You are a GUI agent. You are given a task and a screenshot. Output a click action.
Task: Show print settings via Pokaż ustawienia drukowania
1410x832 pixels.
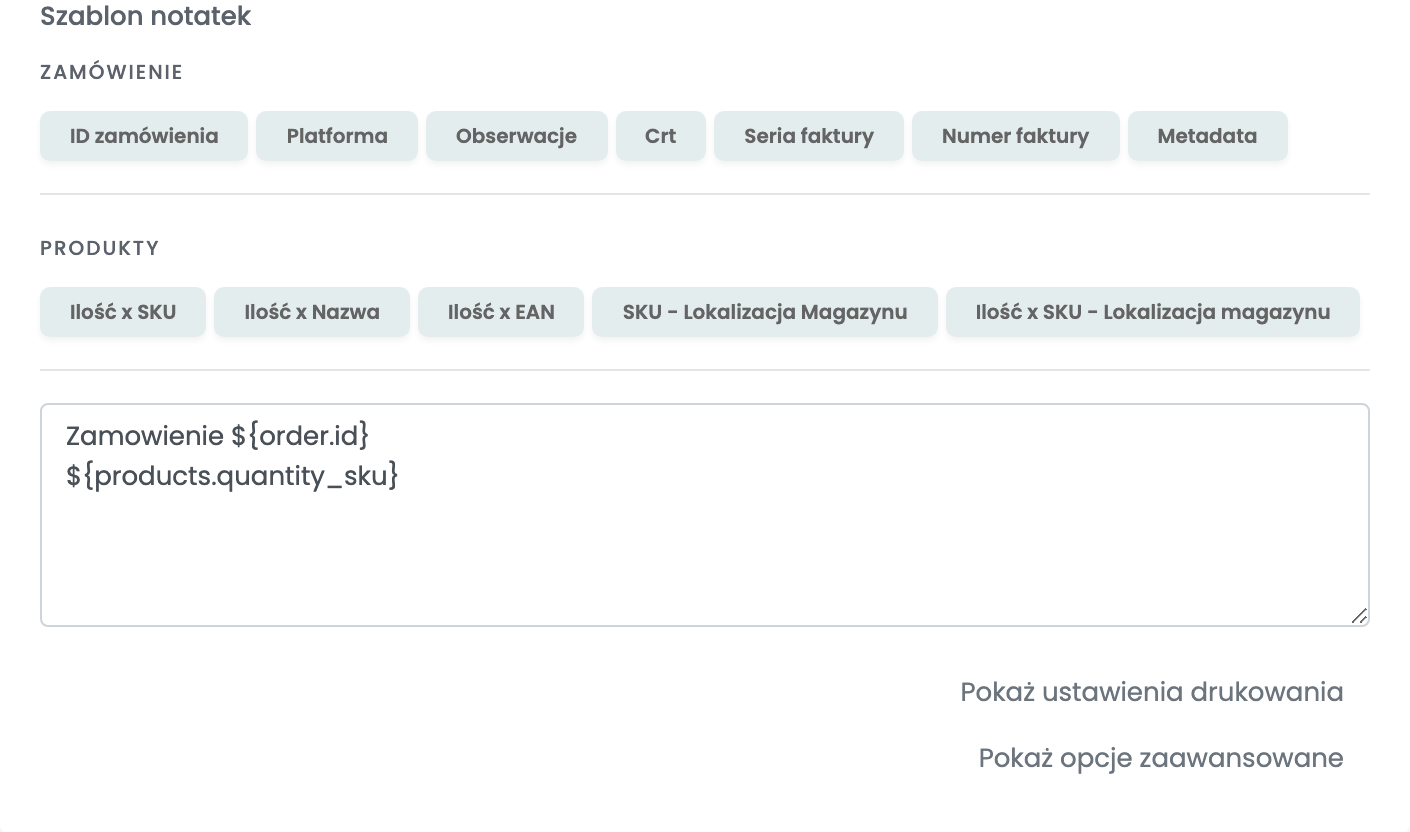tap(1151, 692)
